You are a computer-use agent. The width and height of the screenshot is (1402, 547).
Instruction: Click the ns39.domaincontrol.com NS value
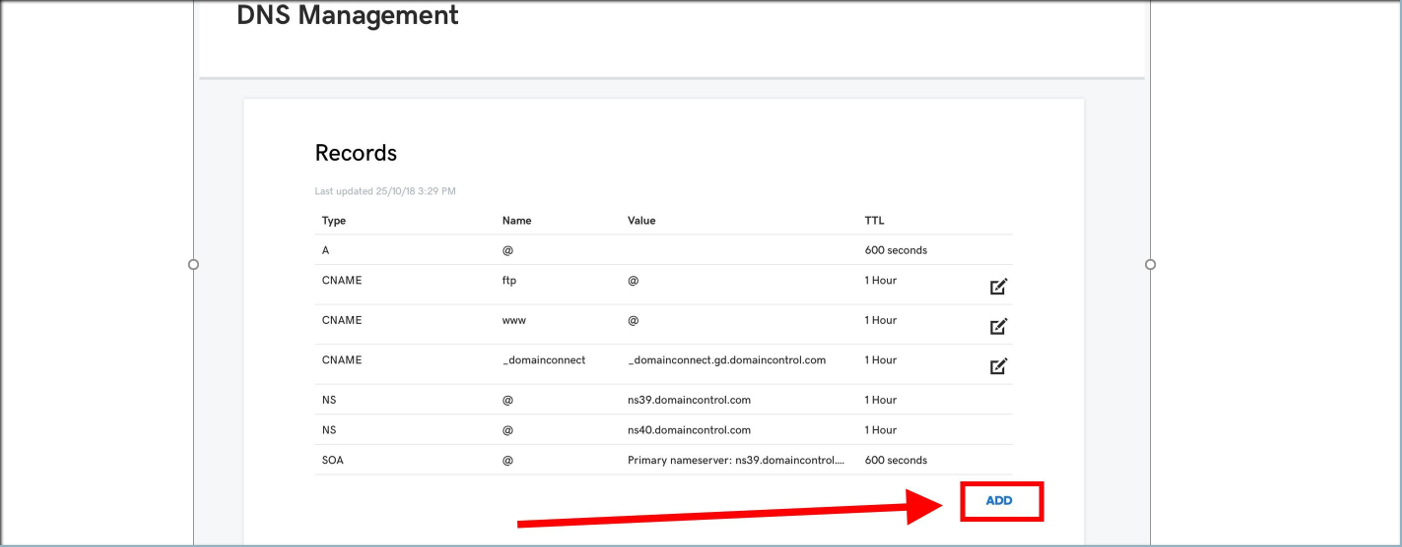689,400
